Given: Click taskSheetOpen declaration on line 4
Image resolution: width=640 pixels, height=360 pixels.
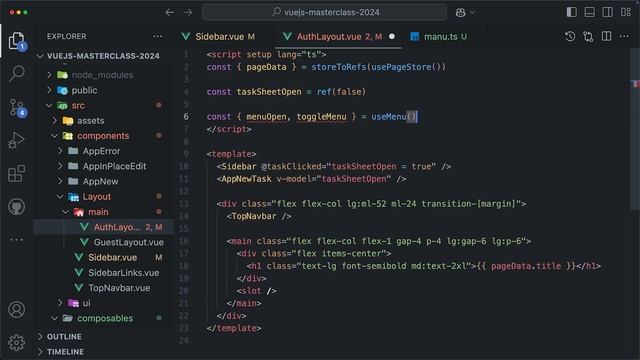Looking at the screenshot, I should (269, 92).
